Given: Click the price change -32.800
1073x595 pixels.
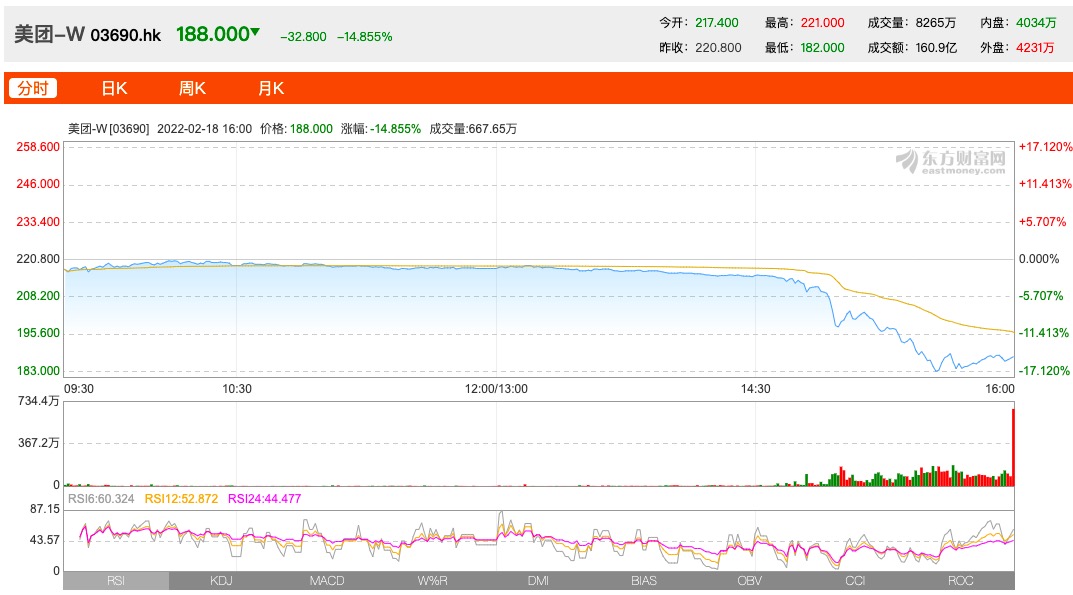Looking at the screenshot, I should [303, 37].
